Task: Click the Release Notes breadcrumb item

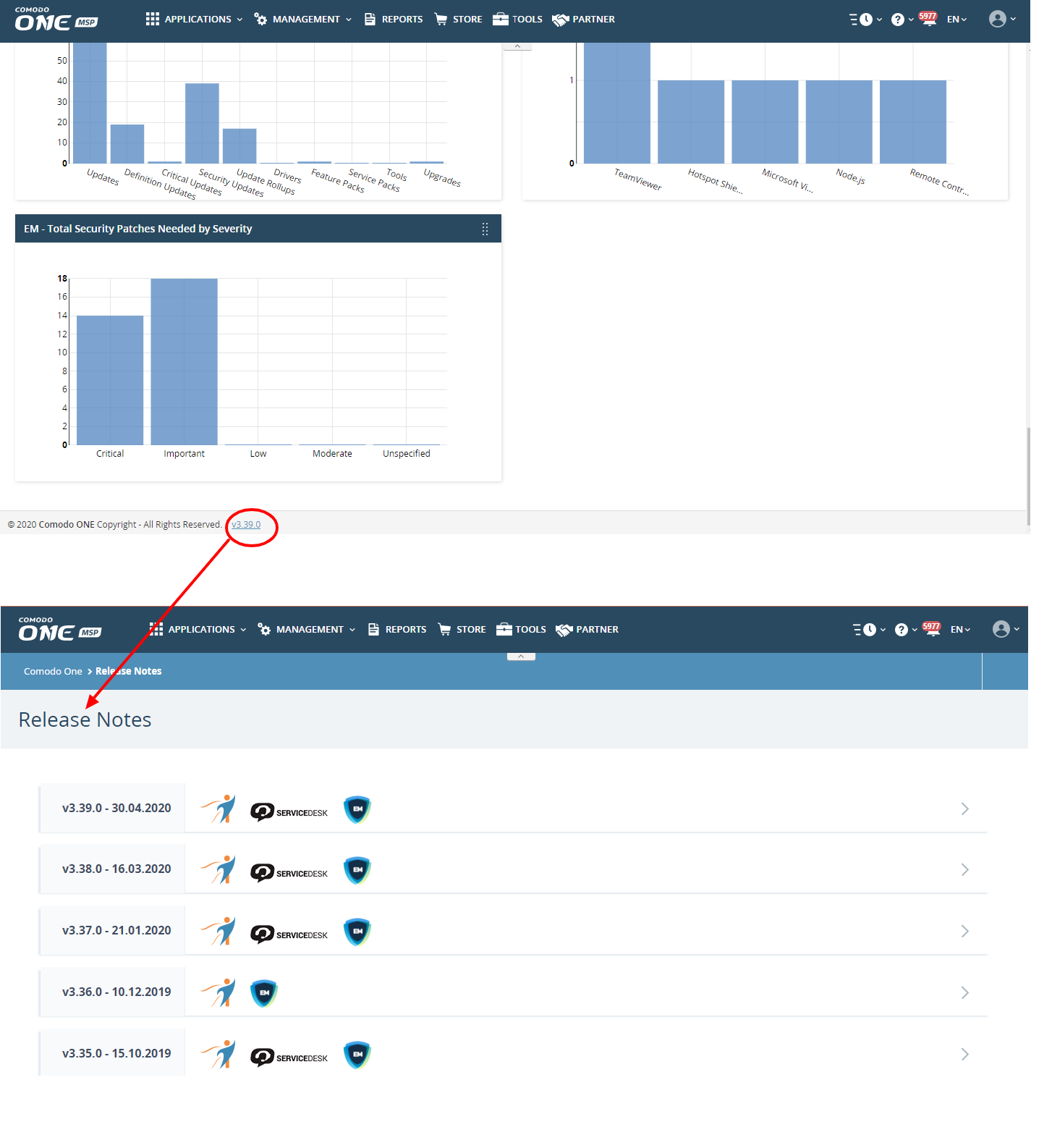Action: (x=129, y=672)
